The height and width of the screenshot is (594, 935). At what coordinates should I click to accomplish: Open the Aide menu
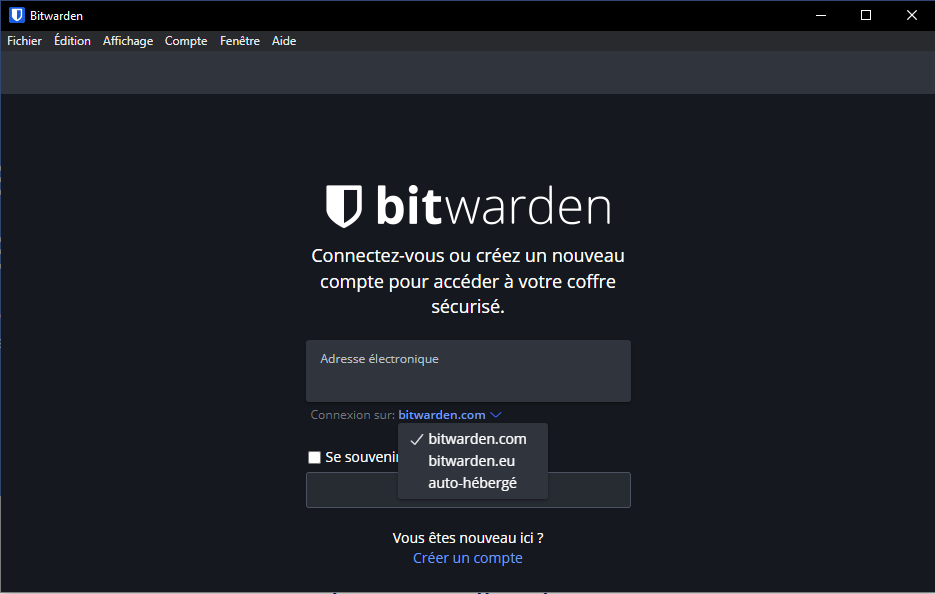[x=284, y=41]
